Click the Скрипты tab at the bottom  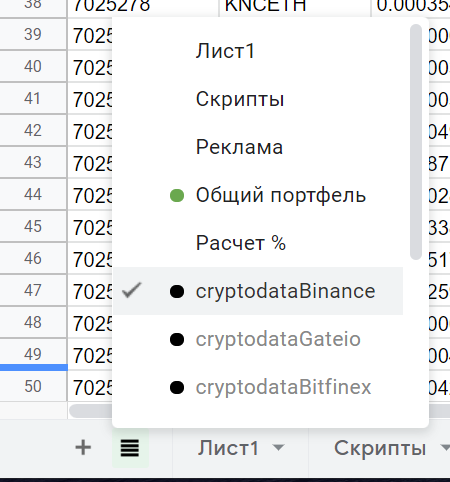click(x=380, y=448)
